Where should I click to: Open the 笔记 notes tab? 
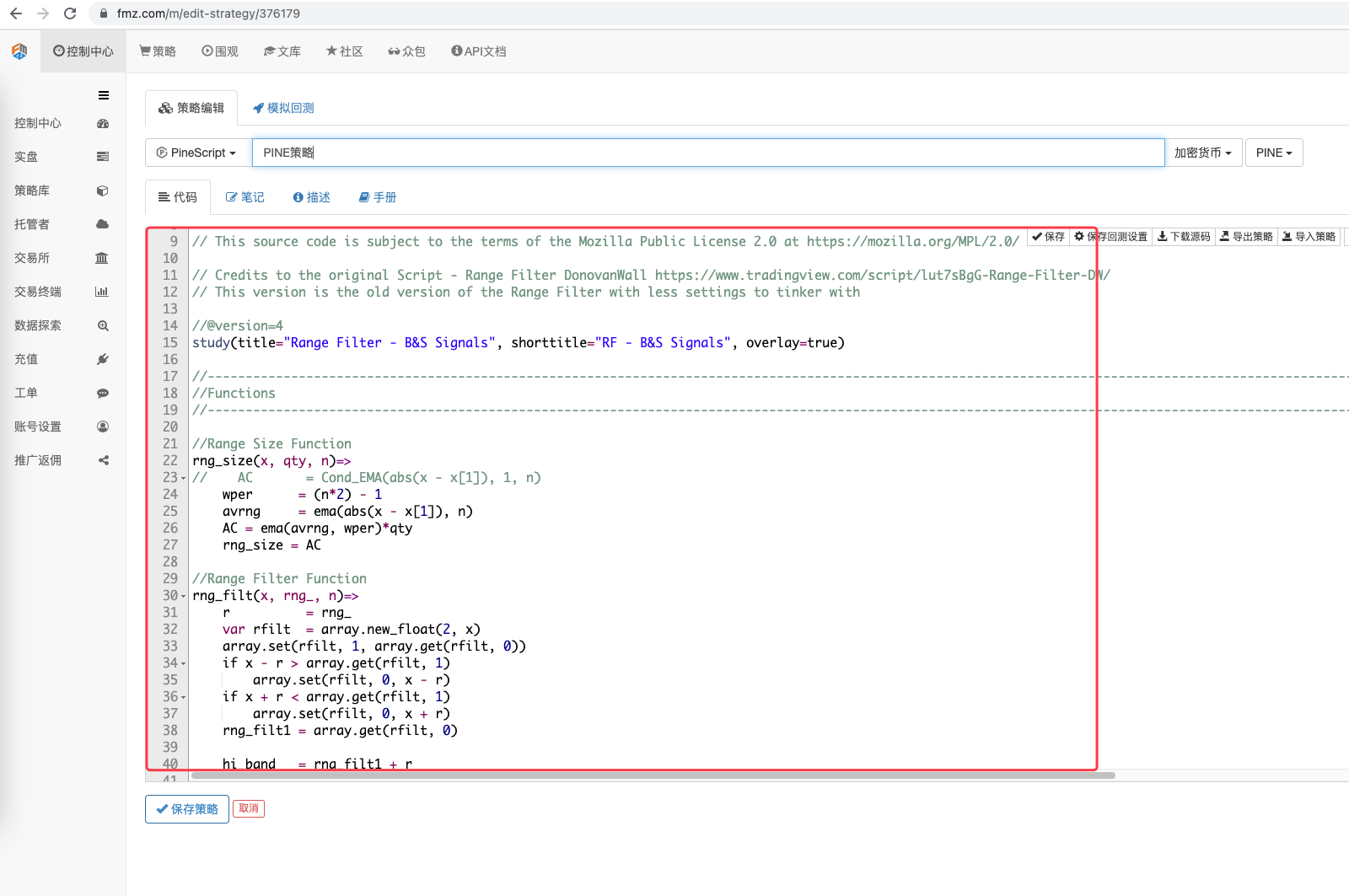[245, 197]
